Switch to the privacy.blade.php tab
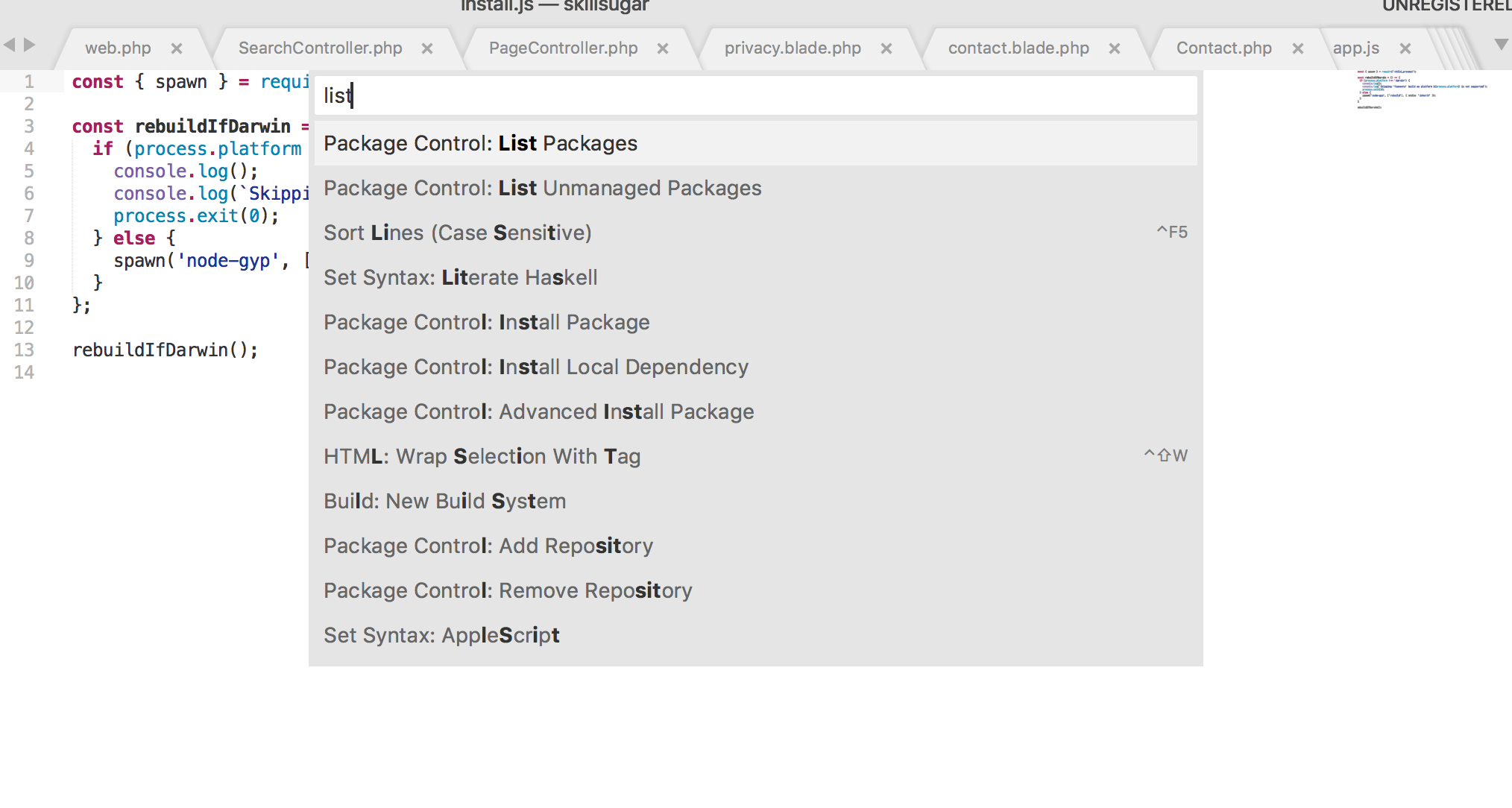Screen dimensions: 1512x808 (793, 48)
